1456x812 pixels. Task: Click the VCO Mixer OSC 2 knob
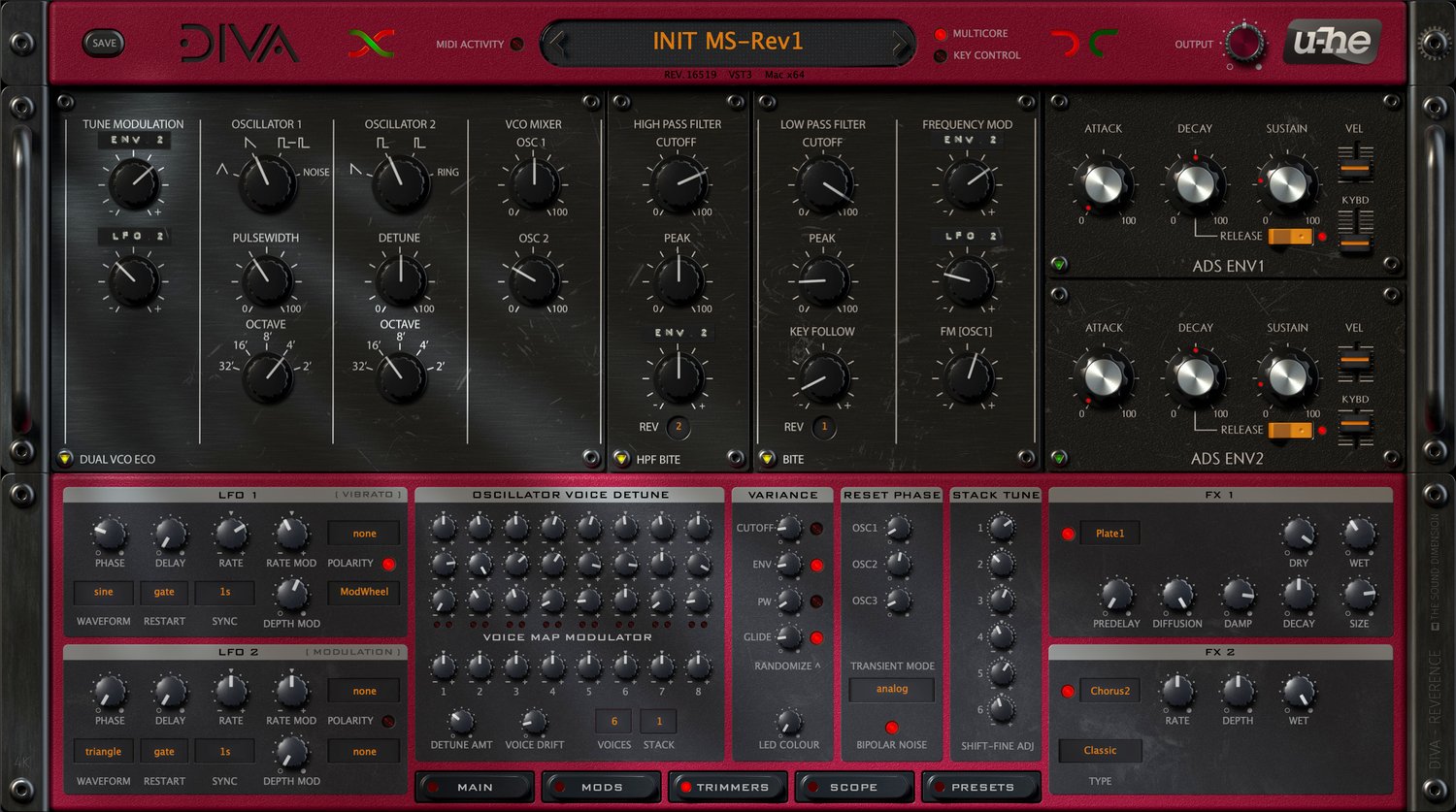(534, 279)
